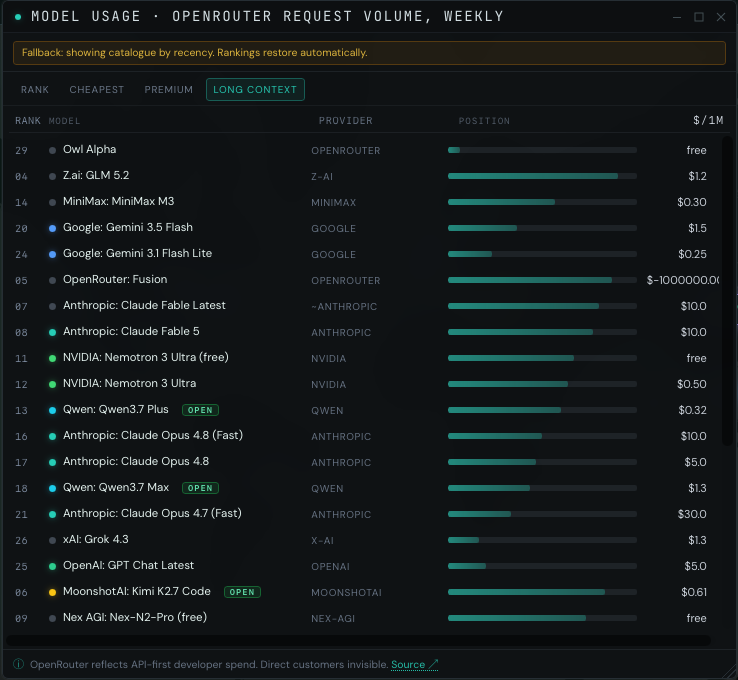Close the Model Usage window
Viewport: 738px width, 680px height.
pos(721,17)
